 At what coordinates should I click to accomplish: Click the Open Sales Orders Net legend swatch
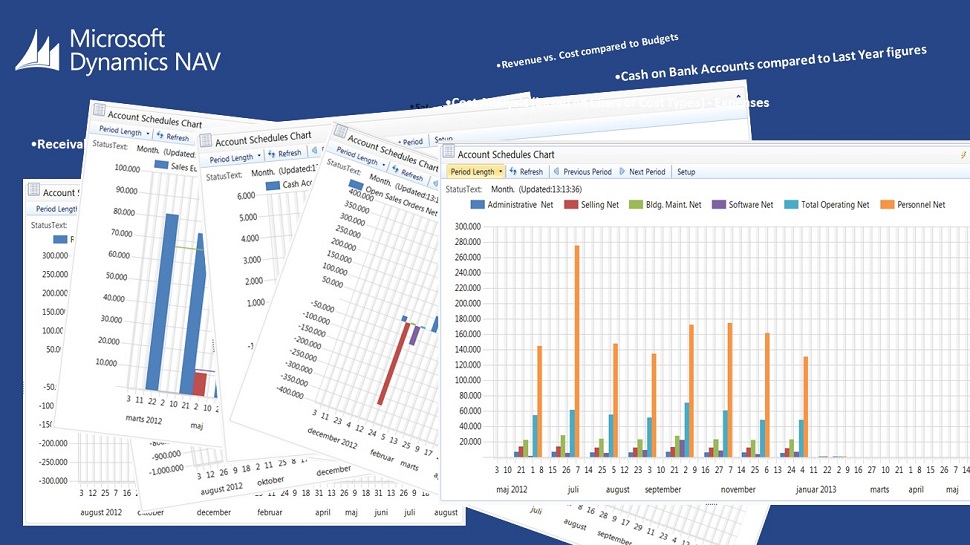coord(356,184)
